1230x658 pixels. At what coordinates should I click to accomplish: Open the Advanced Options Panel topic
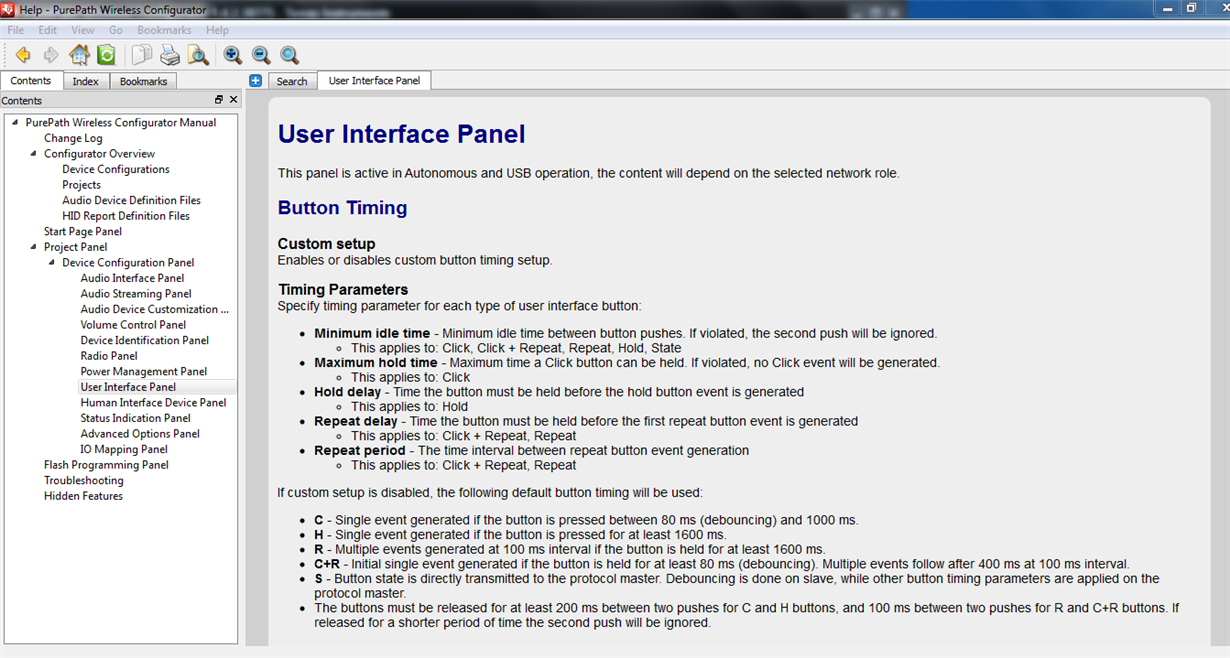pos(140,434)
